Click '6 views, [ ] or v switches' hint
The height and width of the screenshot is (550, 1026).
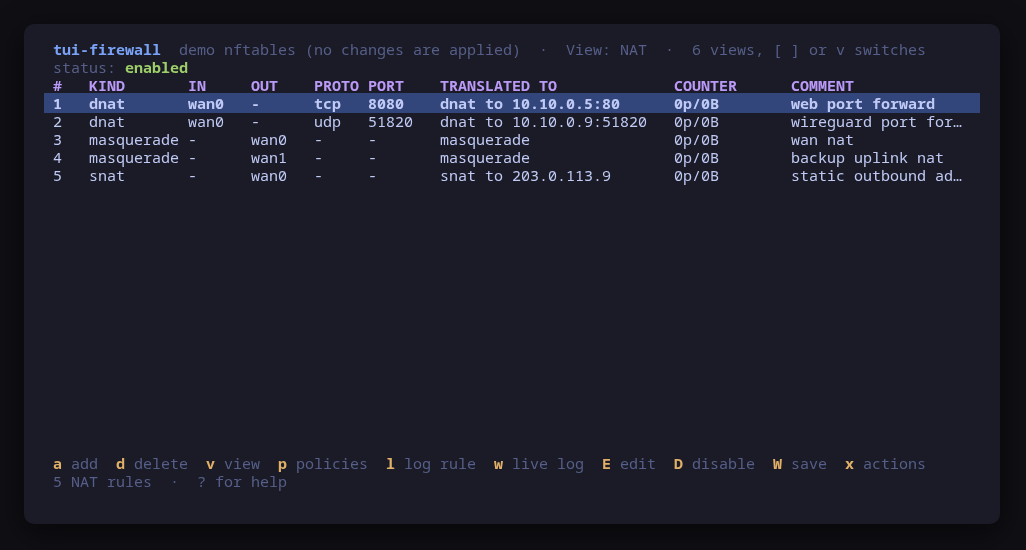coord(808,50)
